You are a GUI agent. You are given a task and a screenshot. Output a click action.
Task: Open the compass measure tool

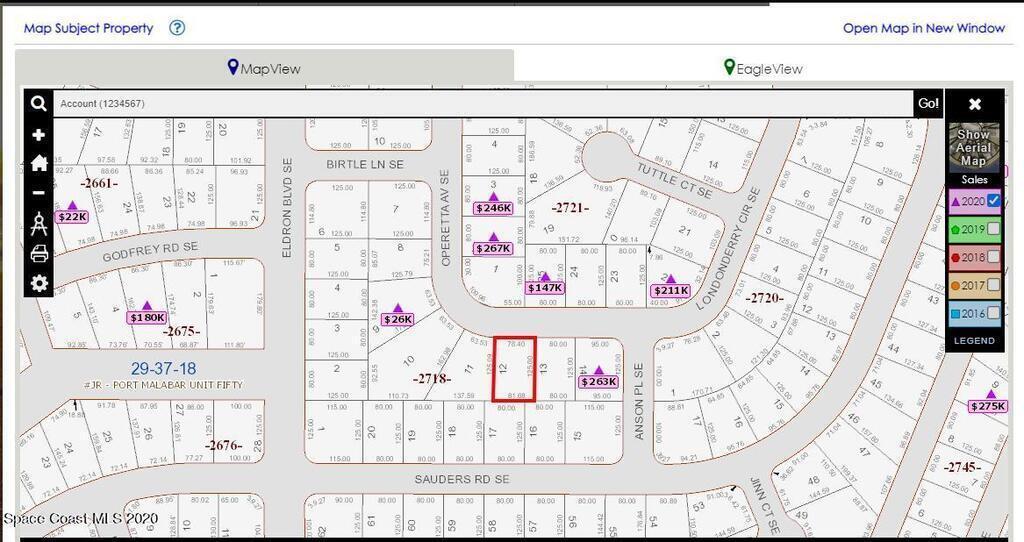(38, 224)
